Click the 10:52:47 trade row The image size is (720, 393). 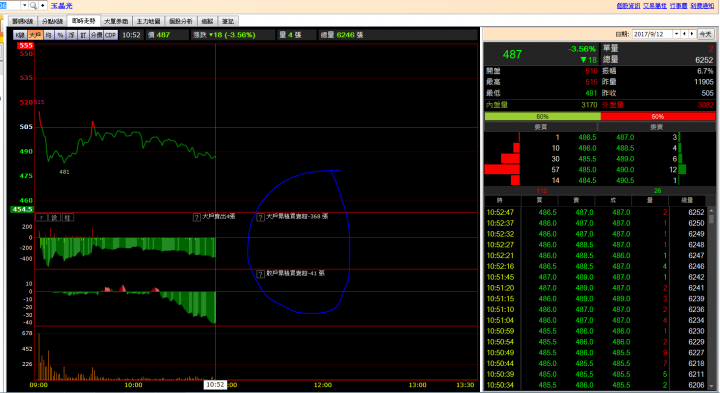click(x=596, y=213)
